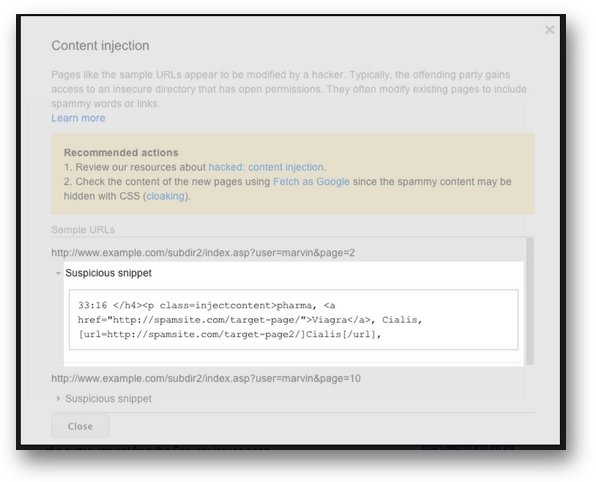Click the [url=...target-page2/] line in snippet
The width and height of the screenshot is (596, 482).
pos(229,334)
